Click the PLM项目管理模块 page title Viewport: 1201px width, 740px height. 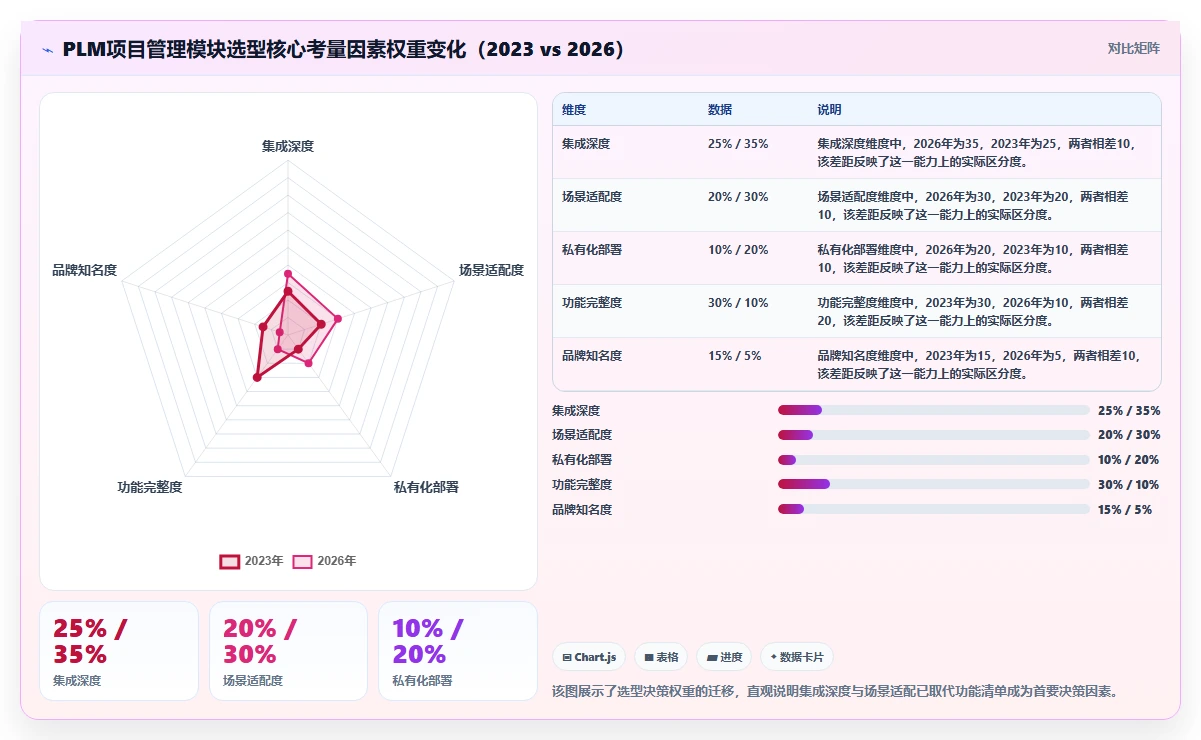click(x=343, y=49)
